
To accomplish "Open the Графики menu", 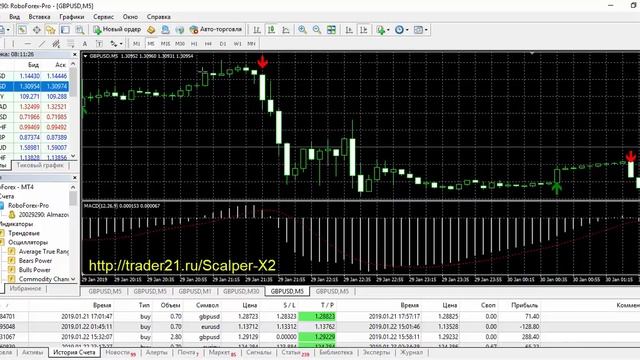I will [x=71, y=17].
